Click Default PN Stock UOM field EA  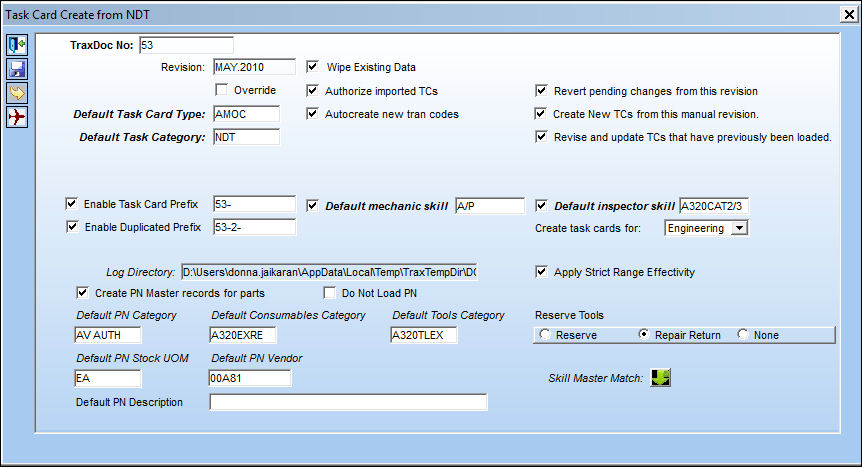108,378
